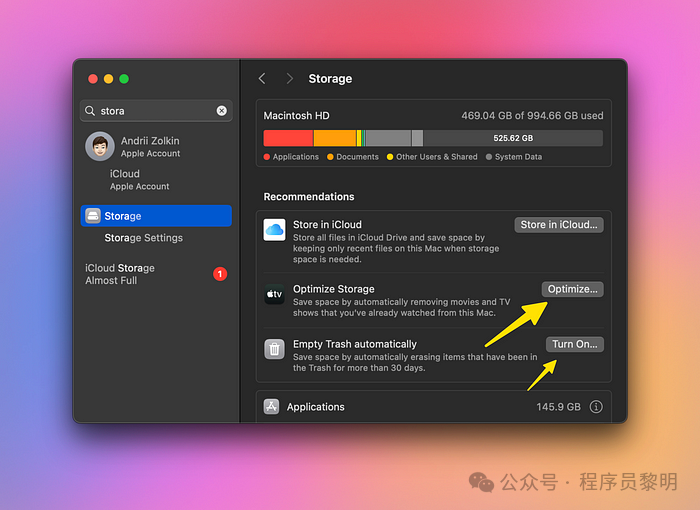Close the window with the red button
This screenshot has width=700, height=510.
coord(93,79)
